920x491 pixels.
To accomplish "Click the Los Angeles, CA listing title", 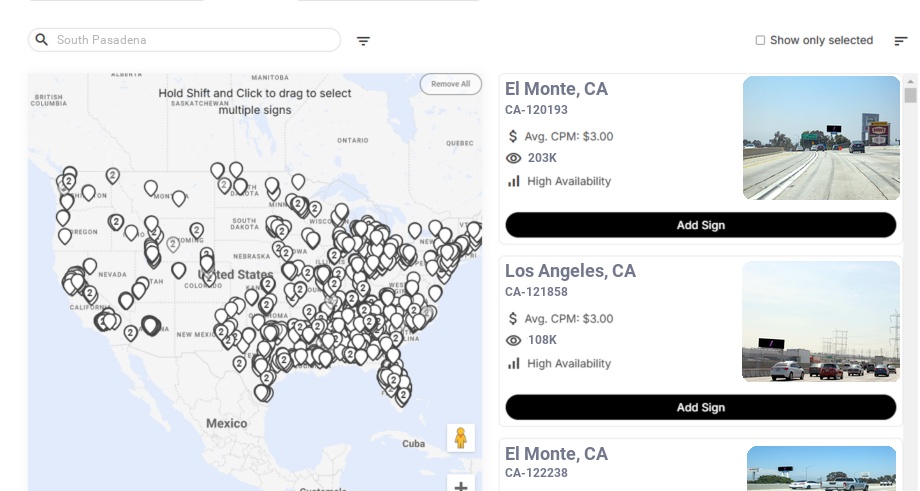I will (570, 271).
